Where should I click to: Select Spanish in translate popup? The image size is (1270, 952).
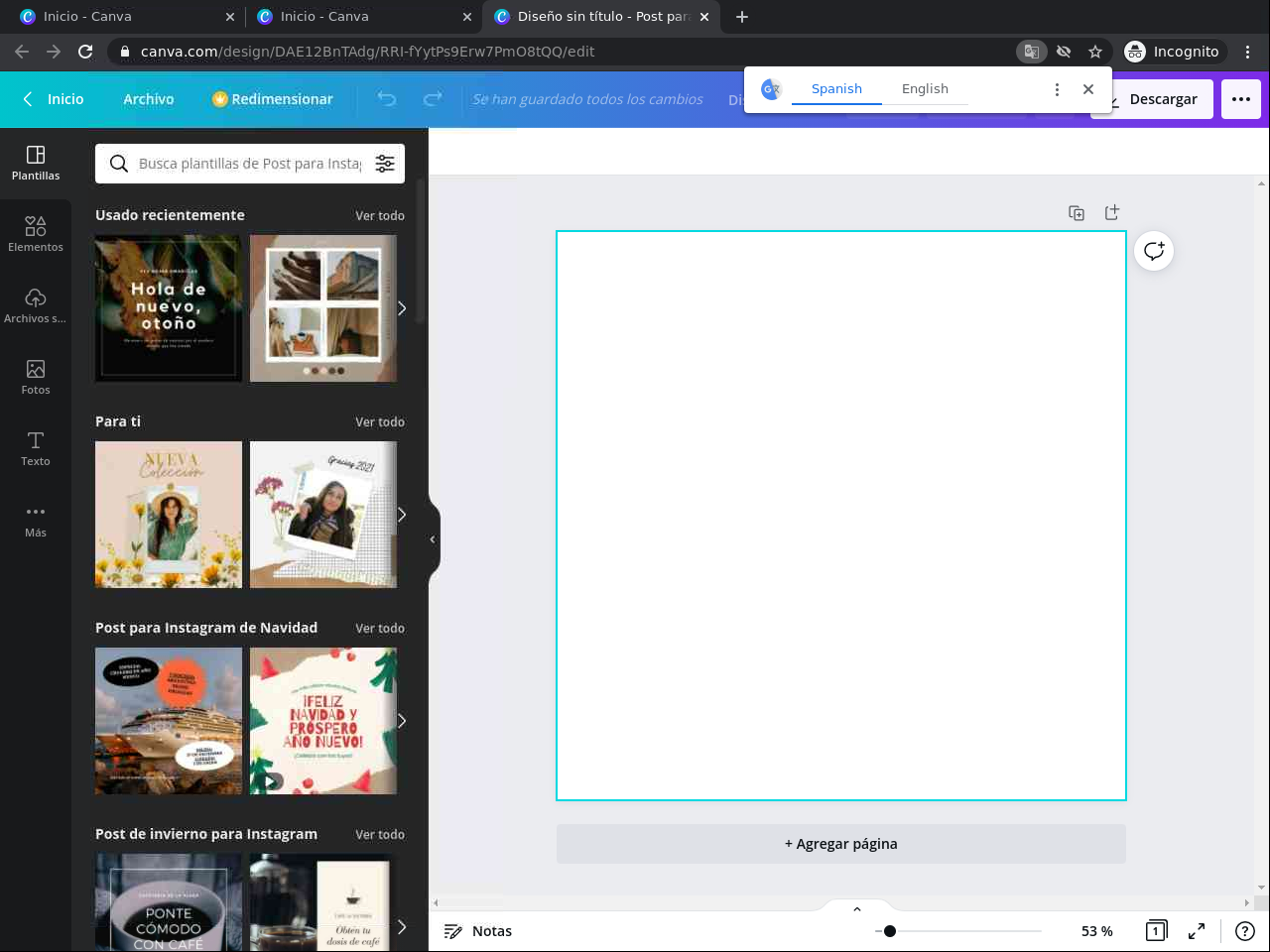836,89
